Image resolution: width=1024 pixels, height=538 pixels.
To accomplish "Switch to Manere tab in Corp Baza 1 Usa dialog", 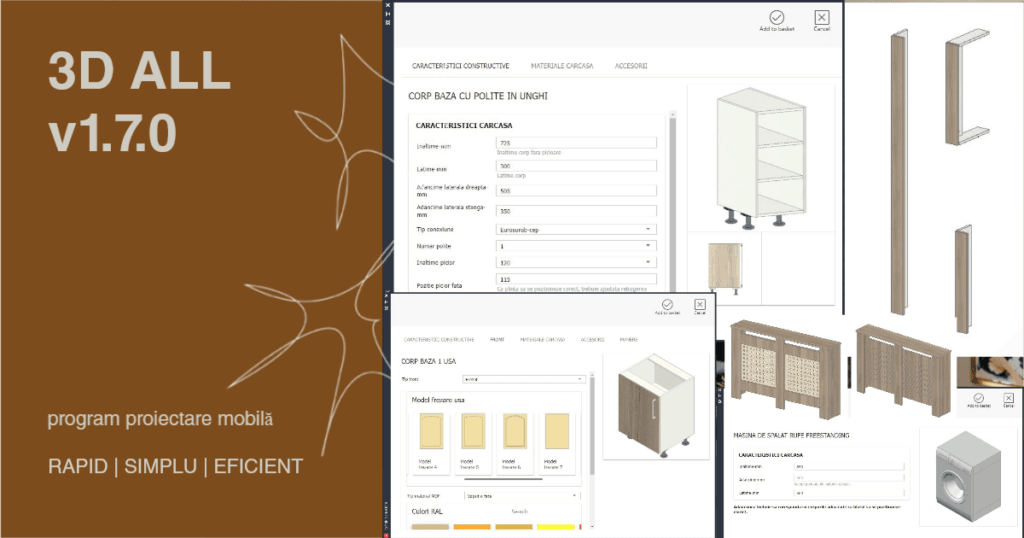I will [x=628, y=340].
